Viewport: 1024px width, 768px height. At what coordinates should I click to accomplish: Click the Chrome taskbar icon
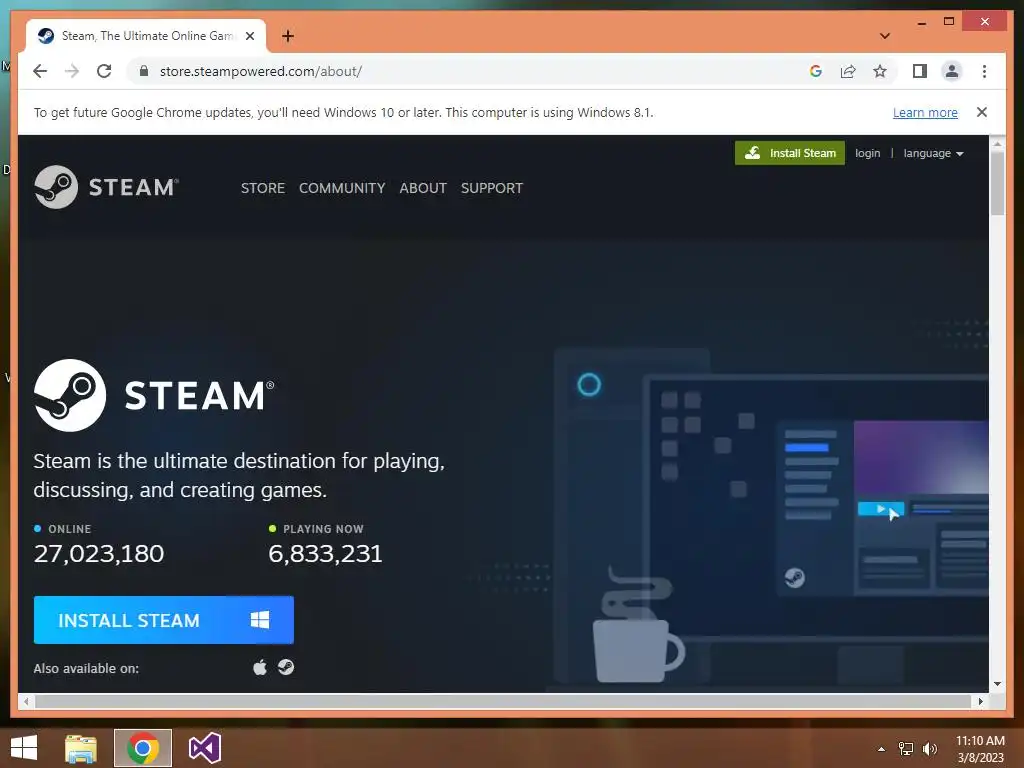click(143, 748)
